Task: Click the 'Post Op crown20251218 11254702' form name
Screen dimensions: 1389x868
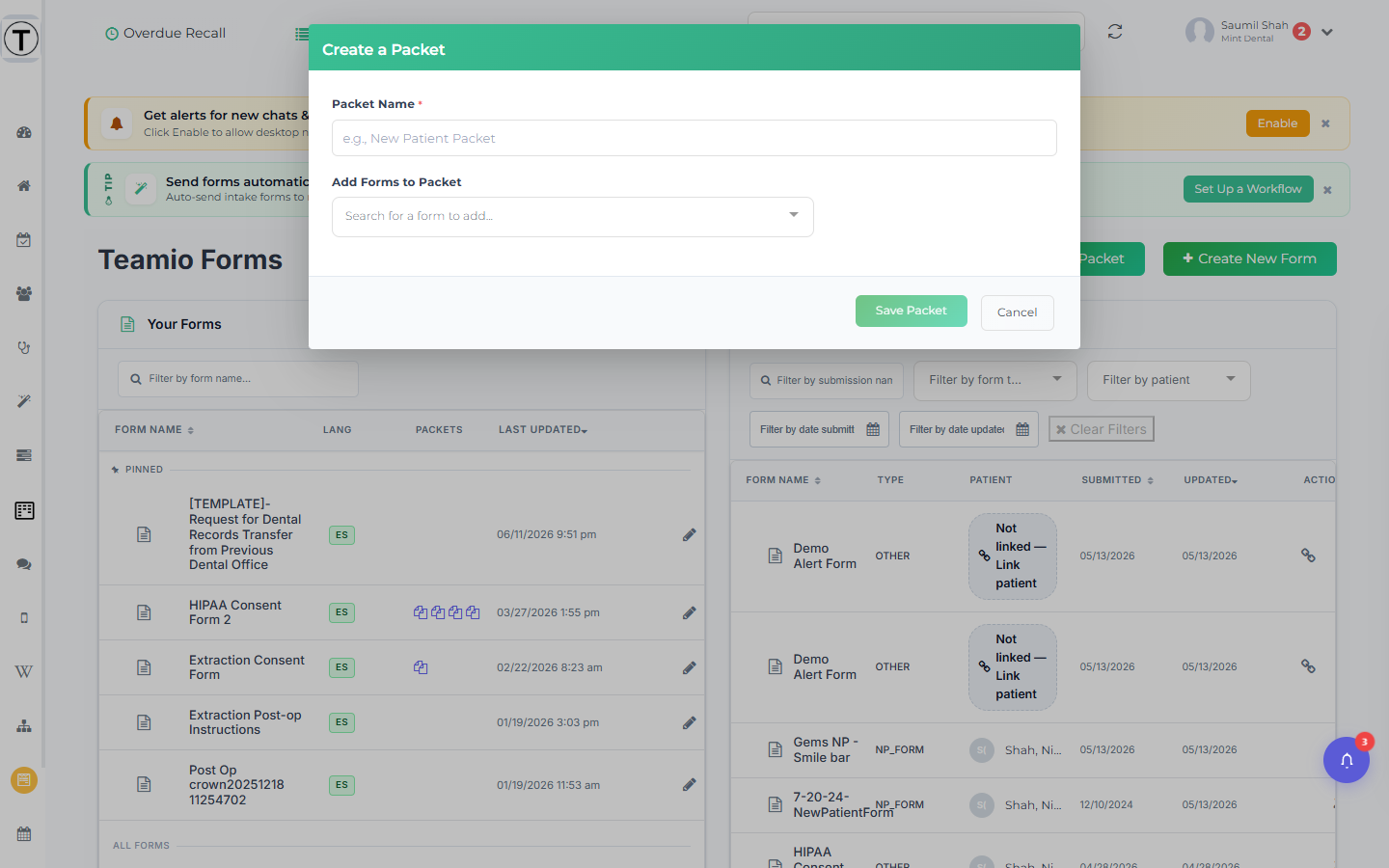Action: 236,785
